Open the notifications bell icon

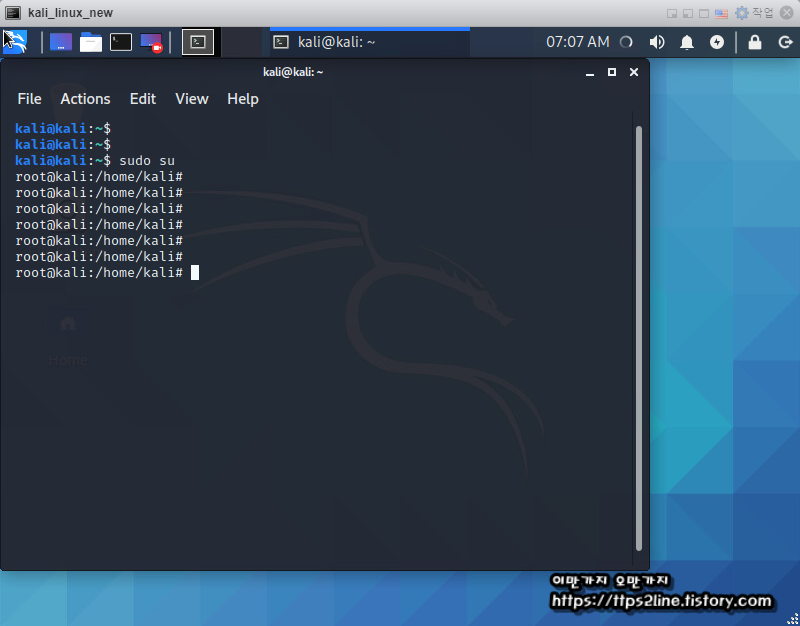[687, 42]
